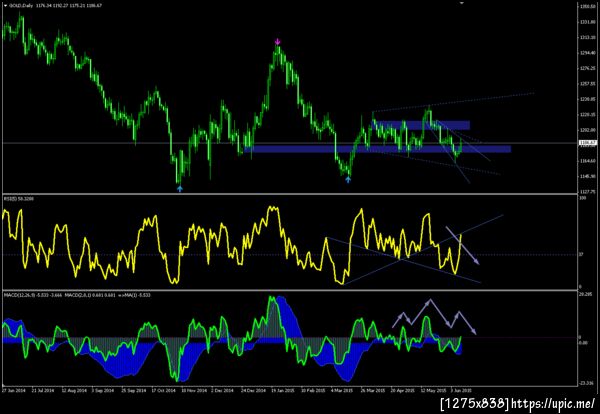Select the blue up-arrow under March 2015 low

[x=348, y=179]
